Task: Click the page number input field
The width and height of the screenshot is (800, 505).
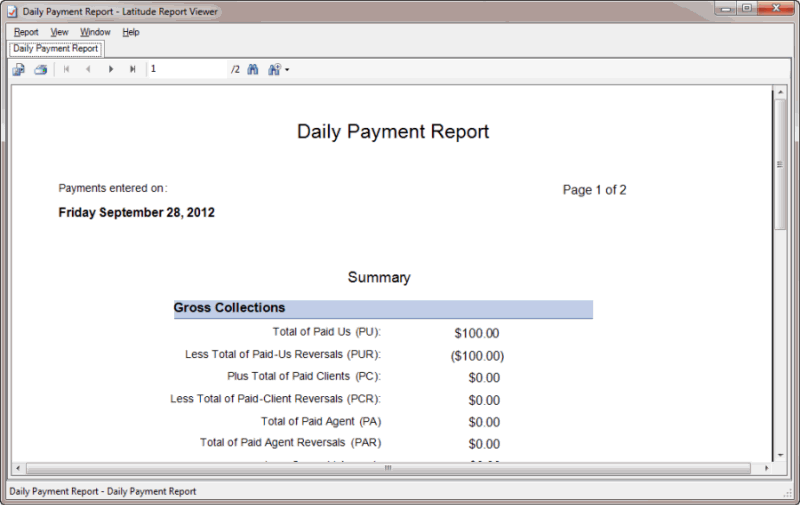Action: click(187, 70)
